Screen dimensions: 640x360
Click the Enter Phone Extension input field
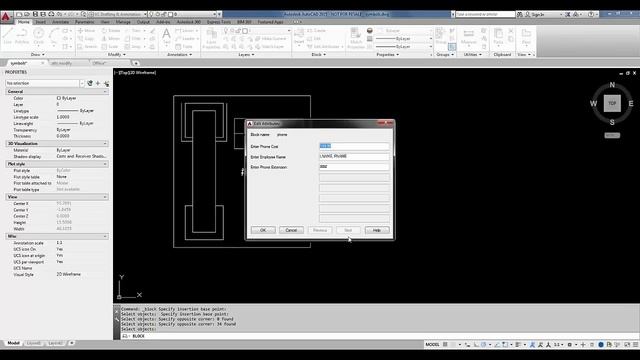click(354, 167)
